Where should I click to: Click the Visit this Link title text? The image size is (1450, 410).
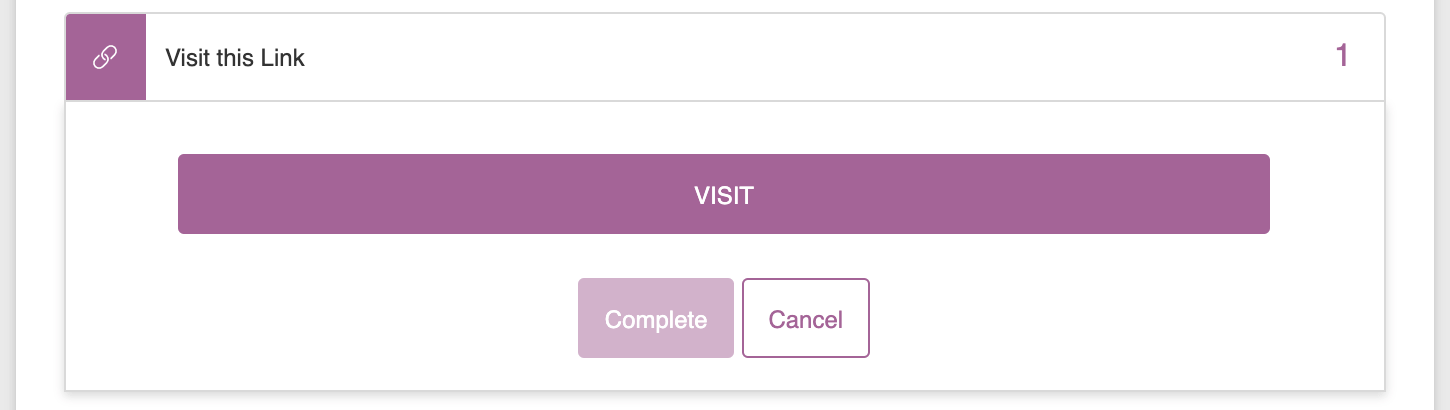click(x=235, y=58)
